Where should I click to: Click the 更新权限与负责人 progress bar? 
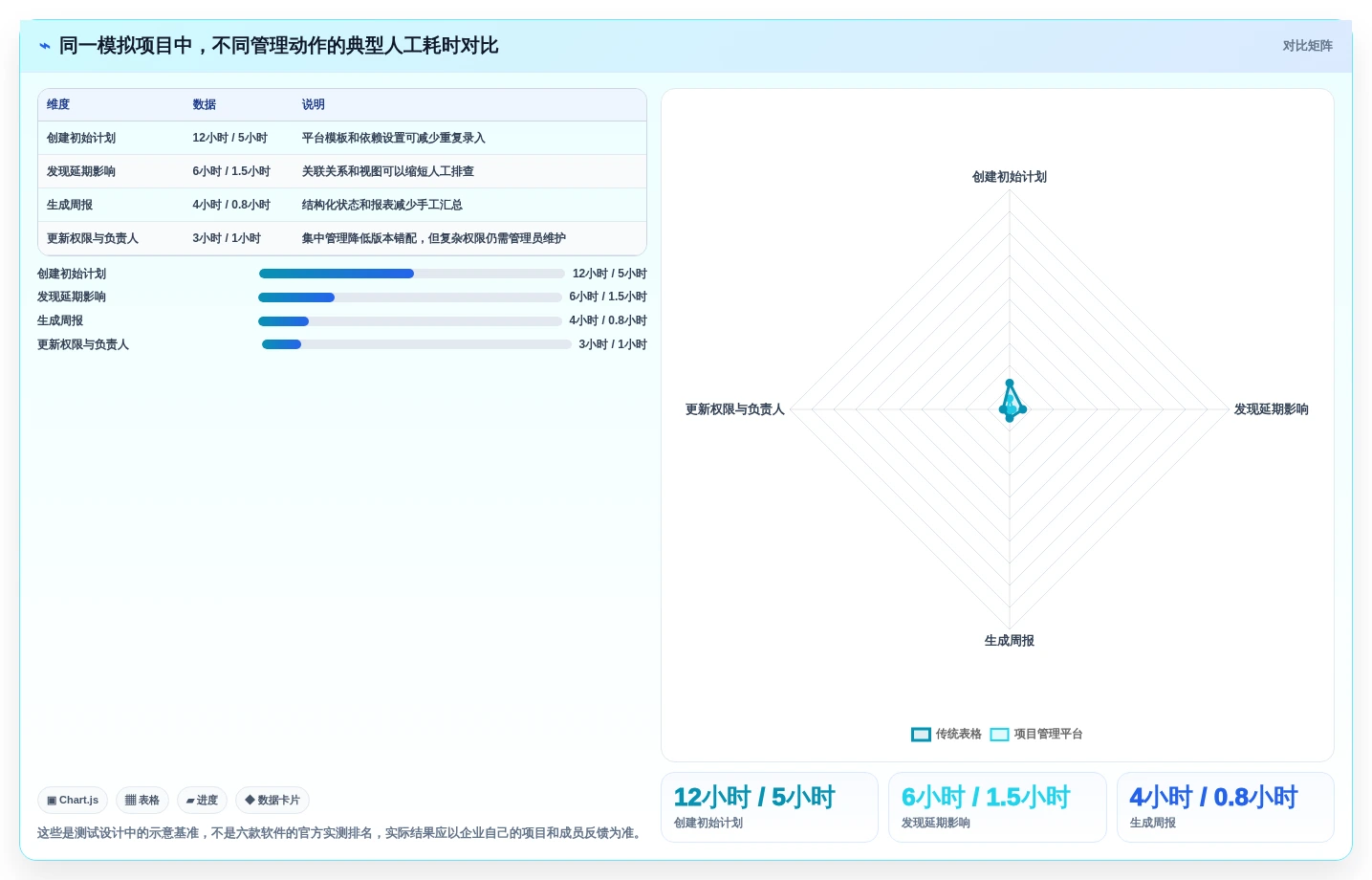click(x=416, y=344)
